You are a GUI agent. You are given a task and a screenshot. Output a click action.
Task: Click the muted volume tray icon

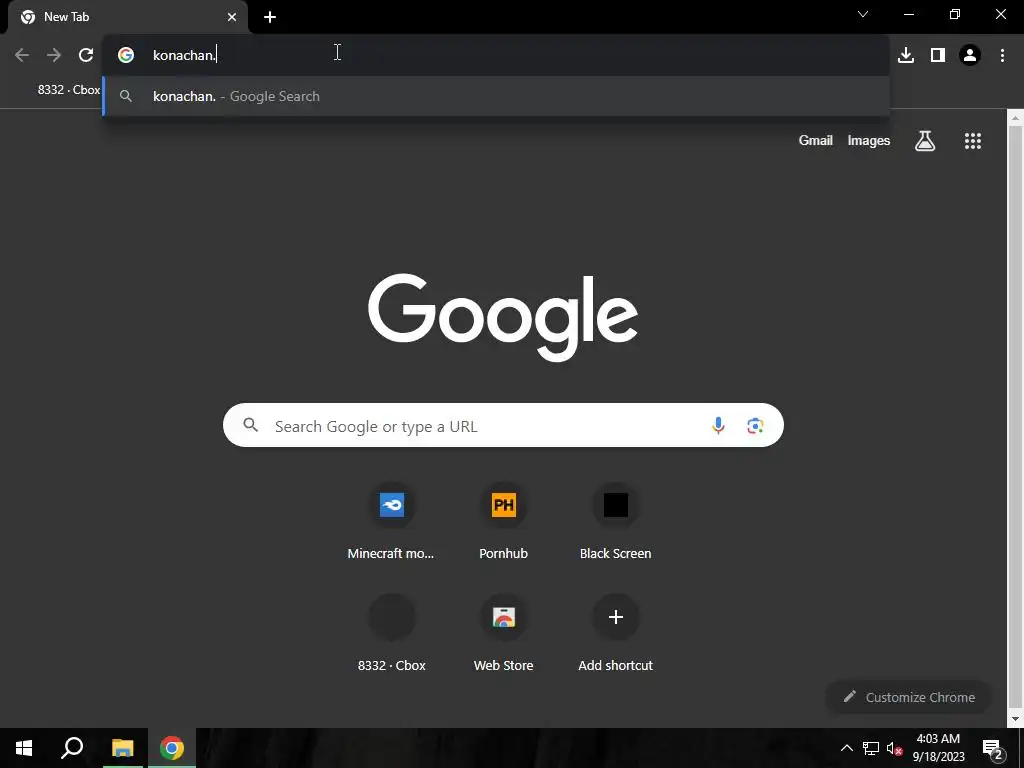point(894,748)
